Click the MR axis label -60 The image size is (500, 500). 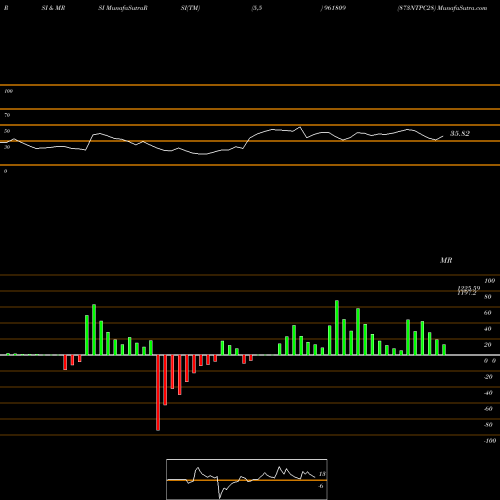(x=488, y=409)
